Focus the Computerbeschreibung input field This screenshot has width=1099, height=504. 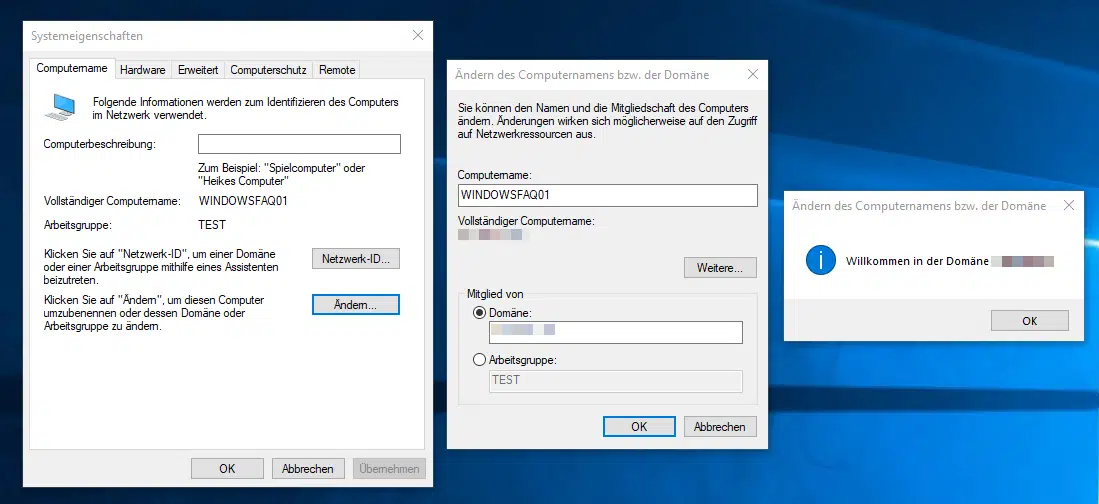click(299, 144)
